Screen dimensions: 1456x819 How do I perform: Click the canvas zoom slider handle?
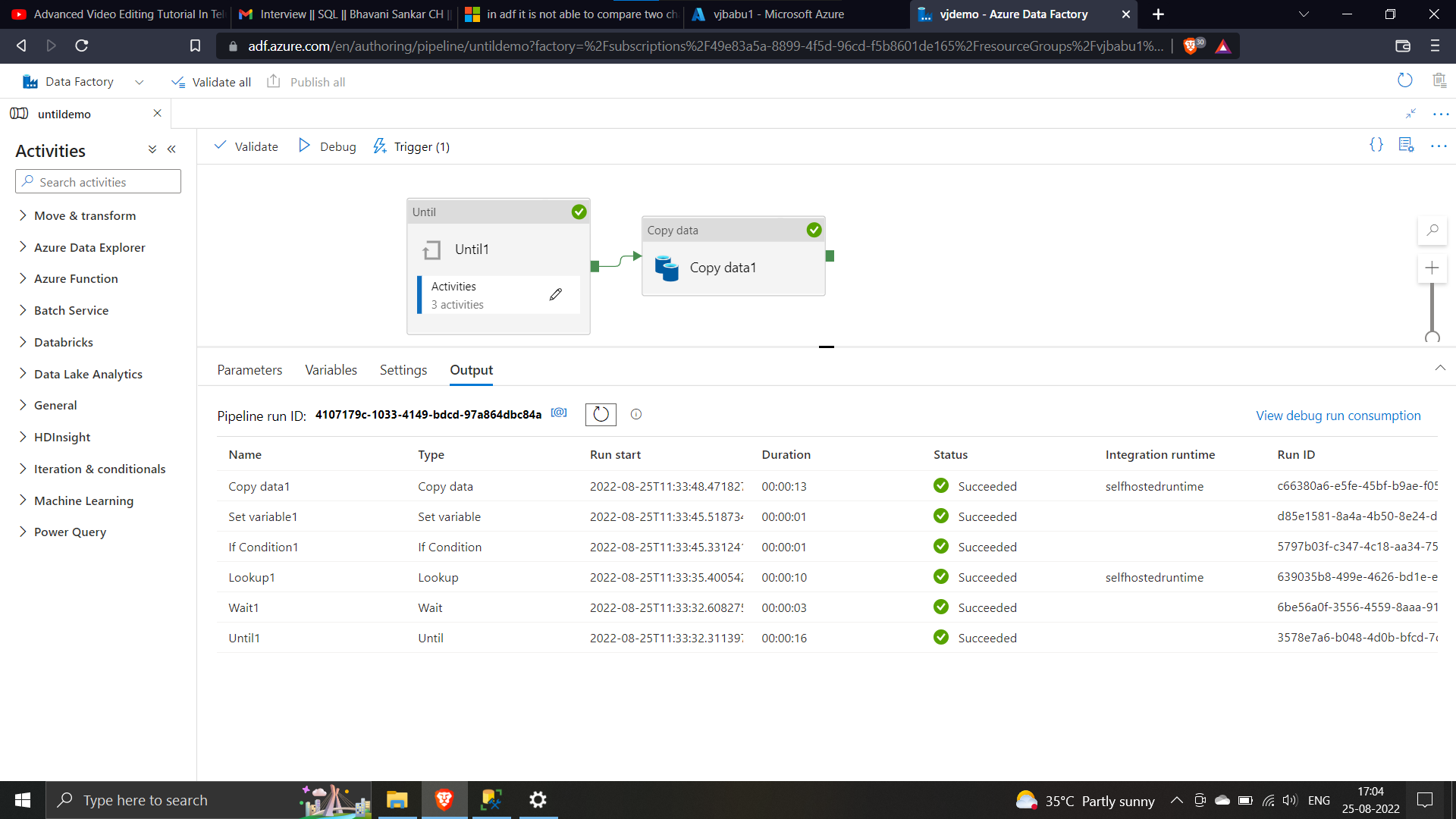(1432, 337)
